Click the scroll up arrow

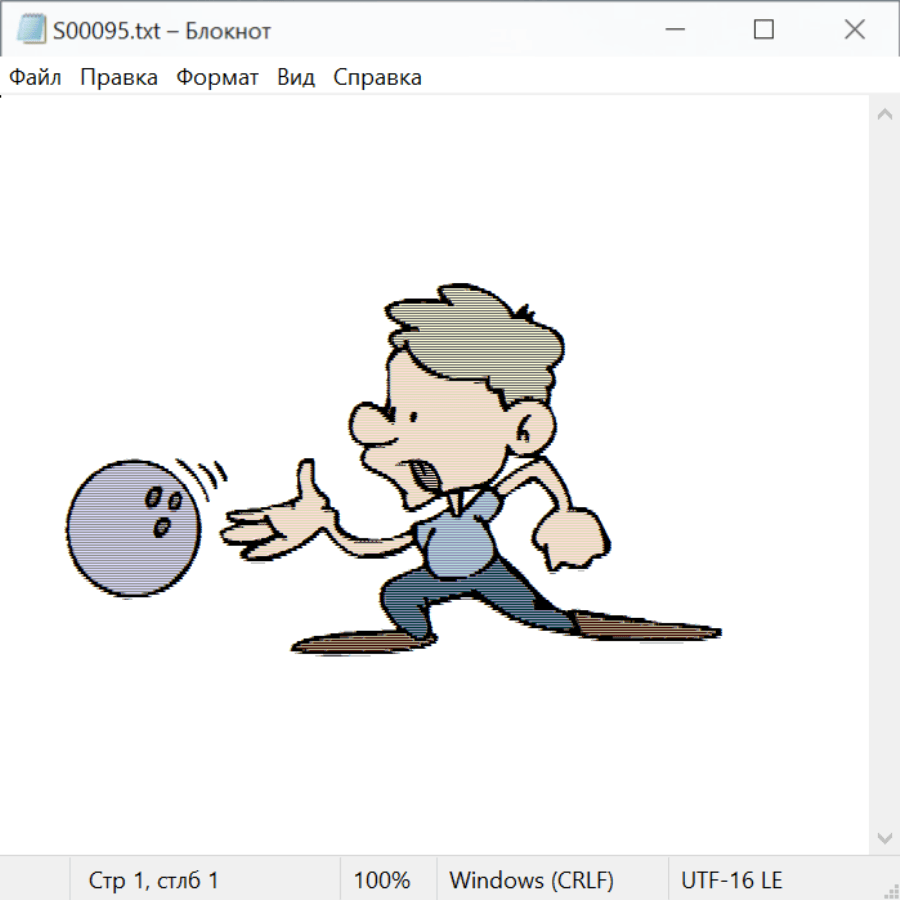click(884, 114)
